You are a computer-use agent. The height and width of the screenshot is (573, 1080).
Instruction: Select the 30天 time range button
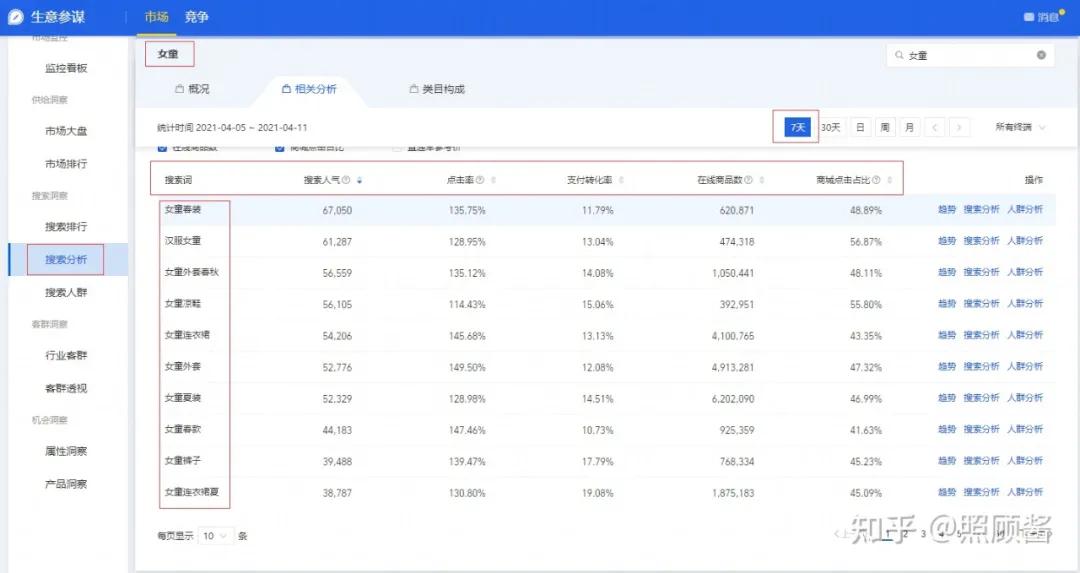click(x=831, y=127)
